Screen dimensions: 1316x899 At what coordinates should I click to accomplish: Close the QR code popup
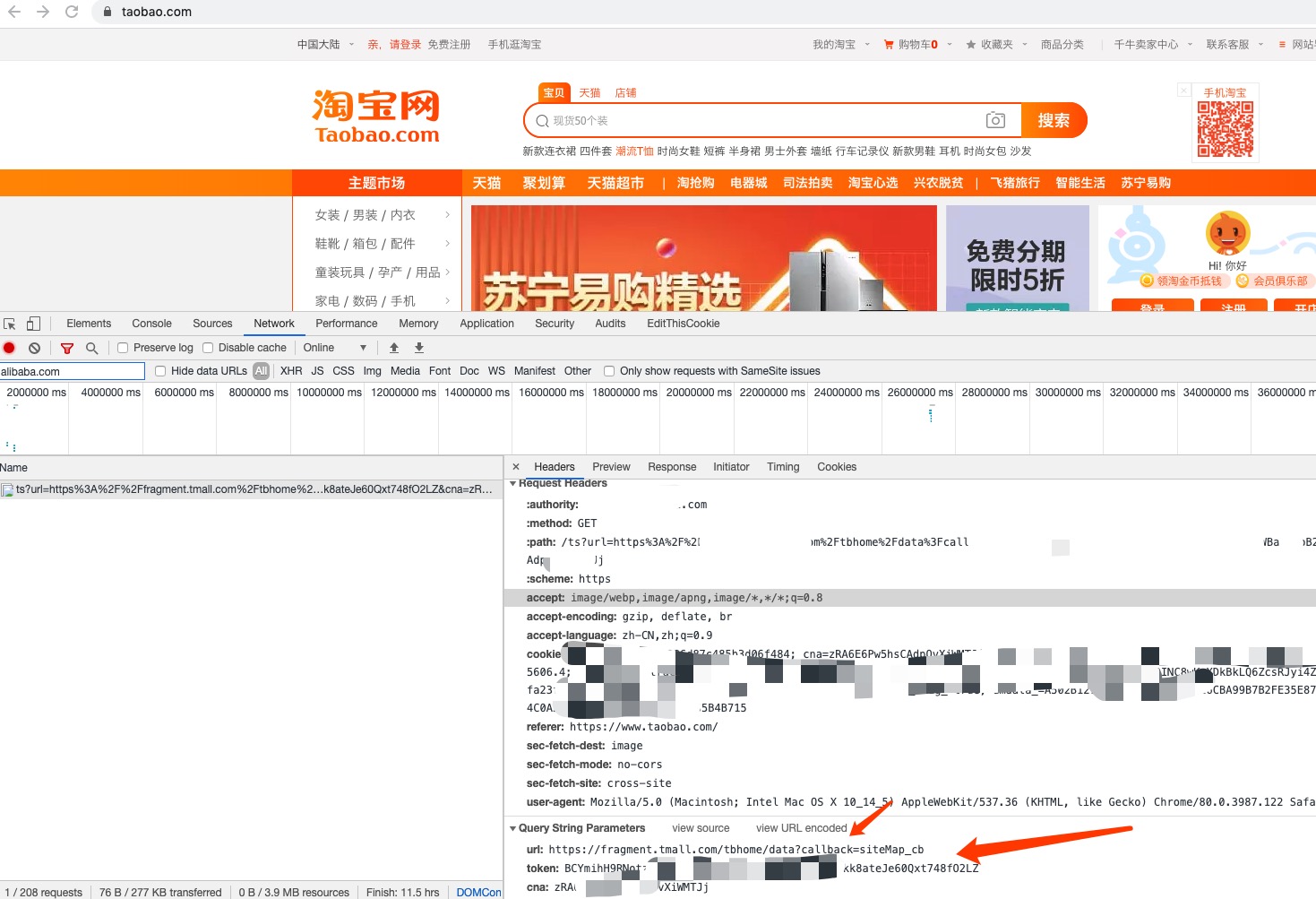pyautogui.click(x=1183, y=91)
